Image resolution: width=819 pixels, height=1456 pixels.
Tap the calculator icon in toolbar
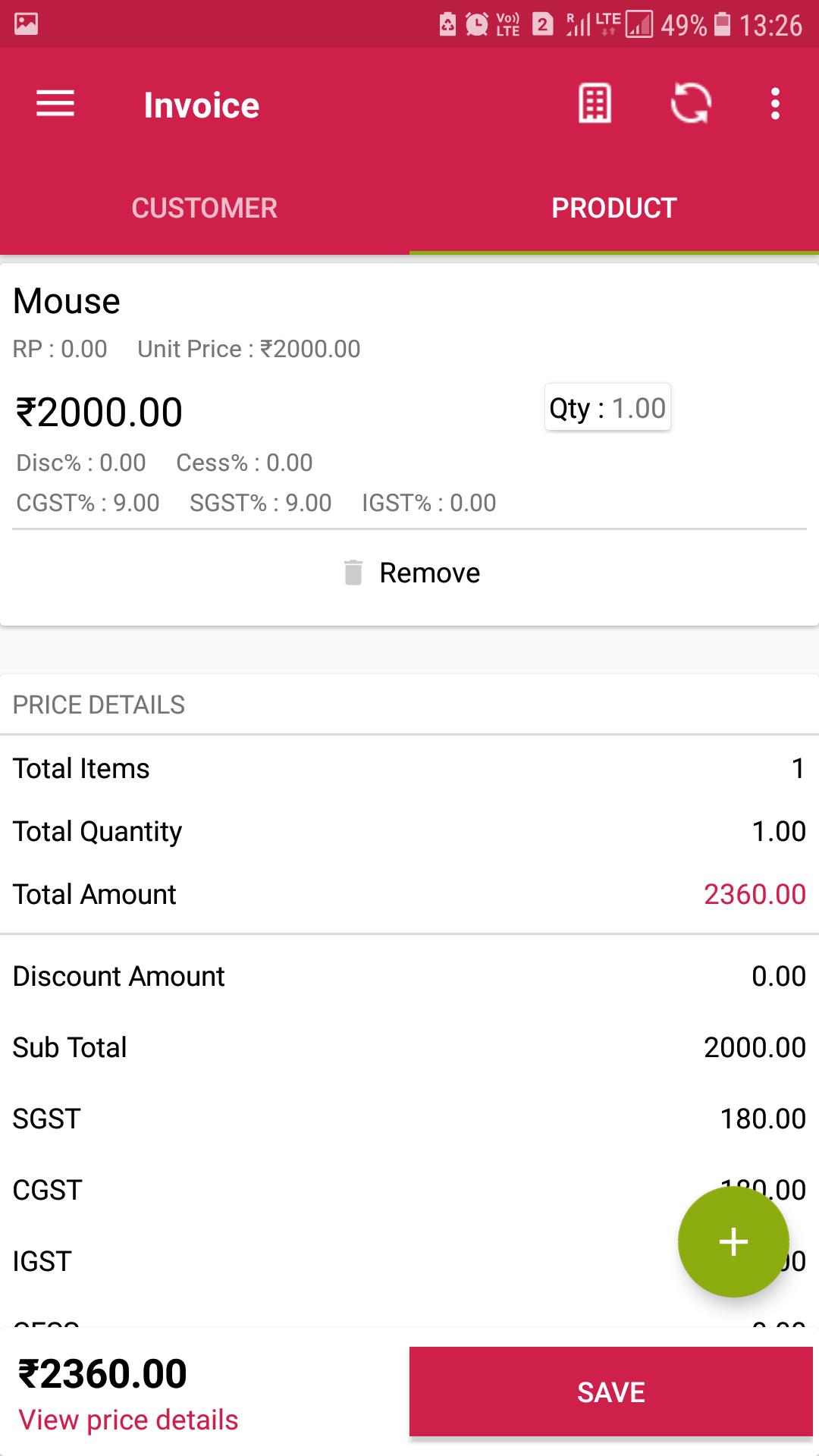coord(595,104)
